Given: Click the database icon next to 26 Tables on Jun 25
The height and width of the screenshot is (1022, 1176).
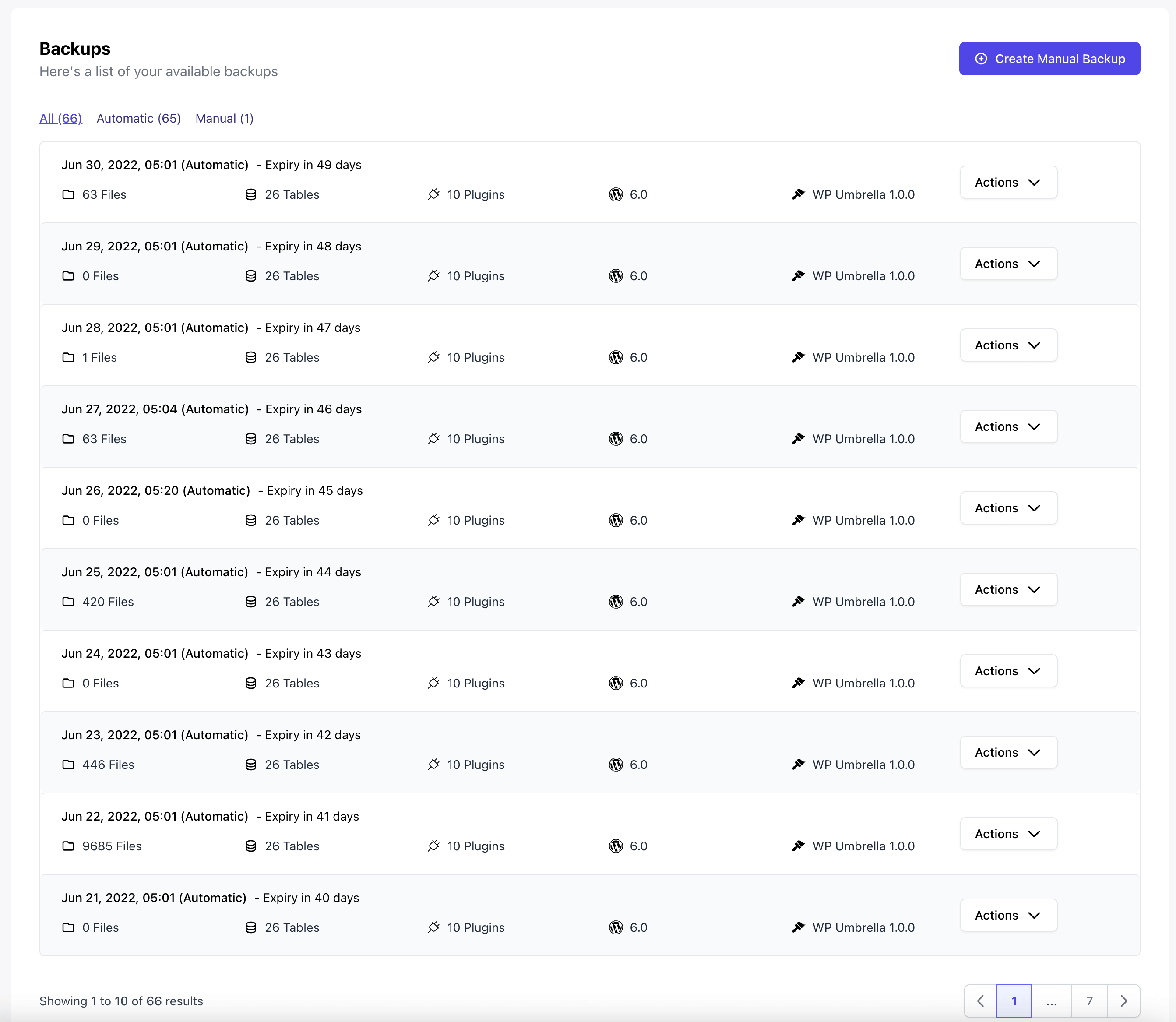Looking at the screenshot, I should (251, 601).
